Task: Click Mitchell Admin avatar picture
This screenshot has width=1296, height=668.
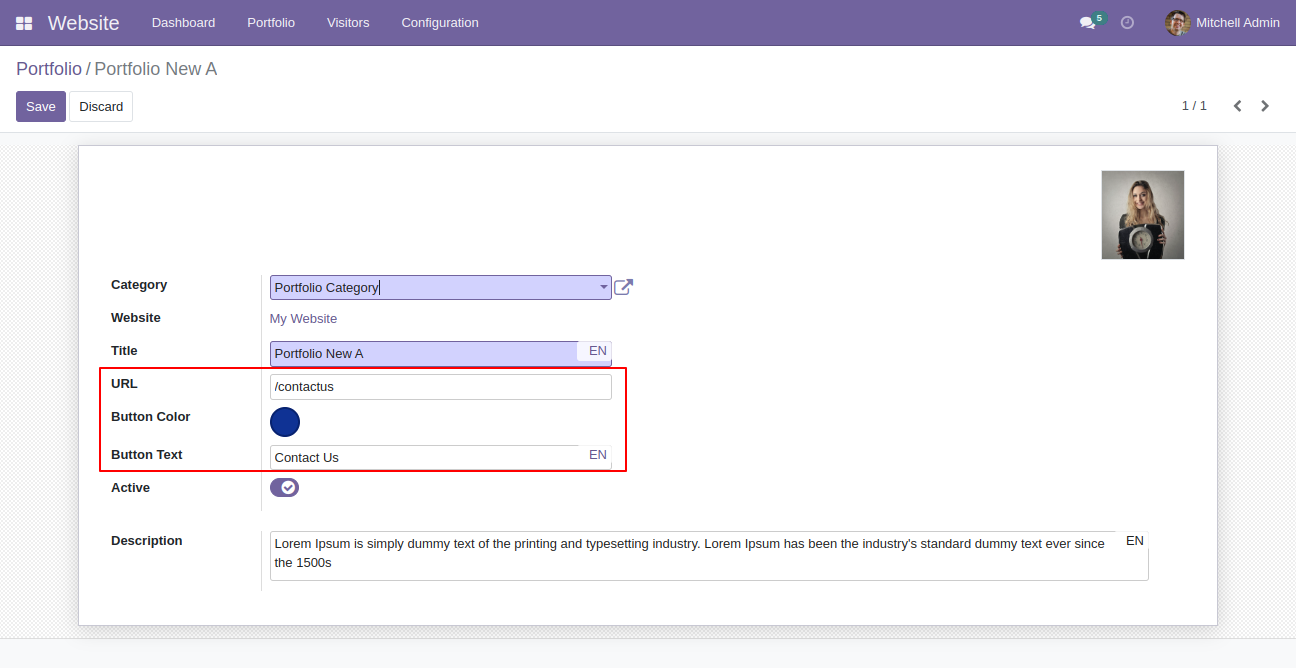Action: pos(1177,23)
